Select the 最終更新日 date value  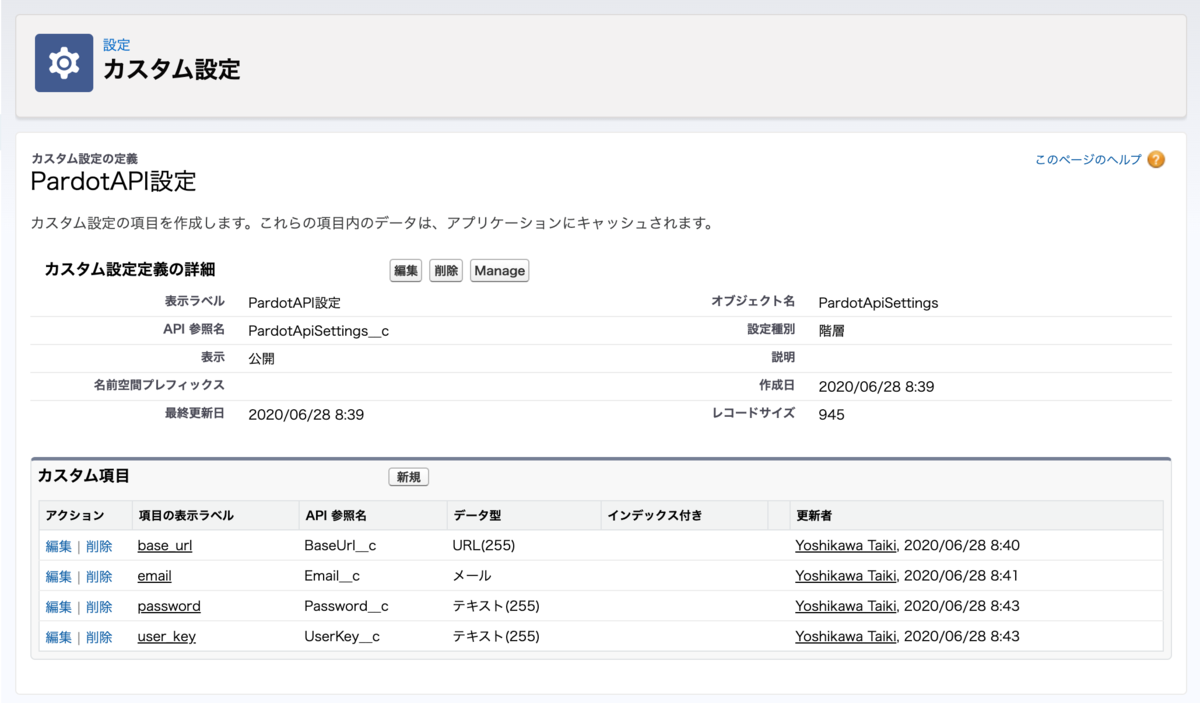[x=306, y=414]
